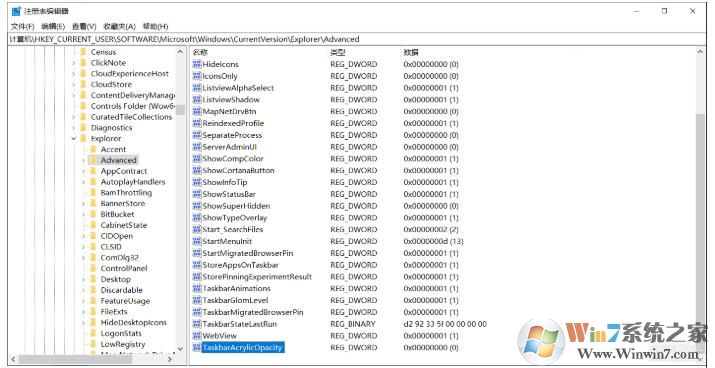715x368 pixels.
Task: Select the CabinetState key
Action: pyautogui.click(x=124, y=225)
